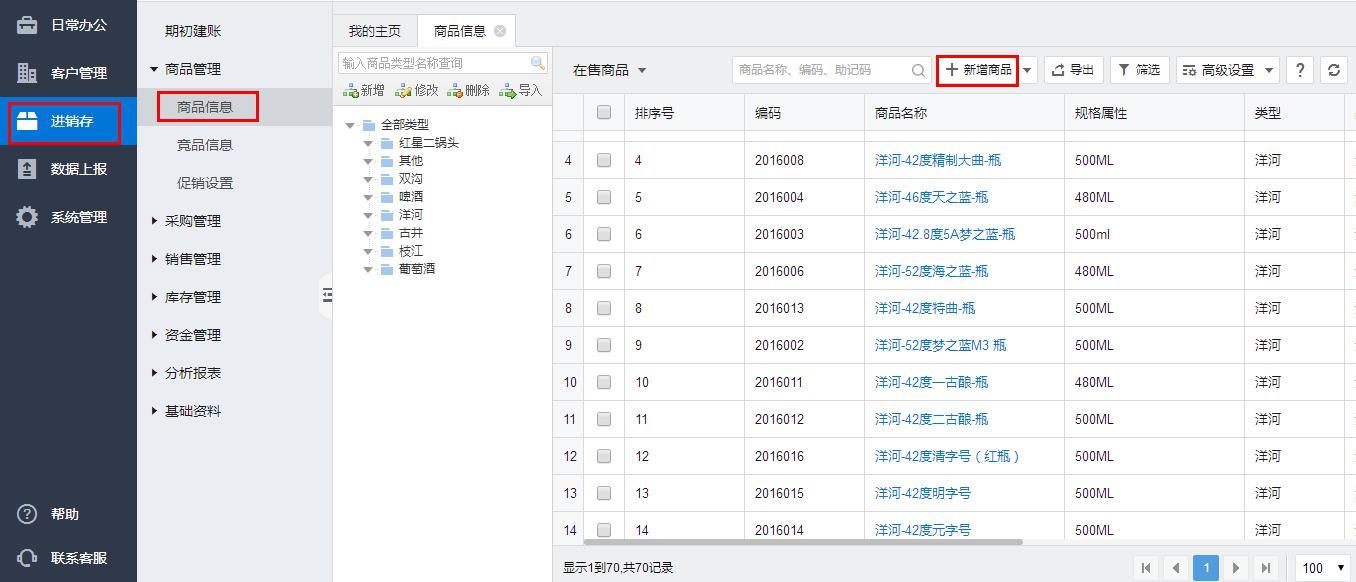Check the box for row 5
Image resolution: width=1356 pixels, height=582 pixels.
pyautogui.click(x=604, y=197)
